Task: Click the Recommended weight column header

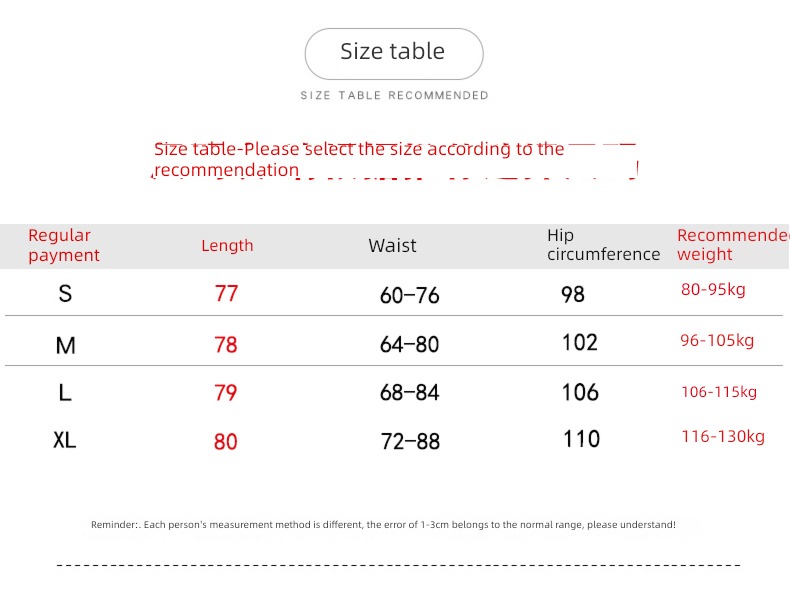Action: 733,245
